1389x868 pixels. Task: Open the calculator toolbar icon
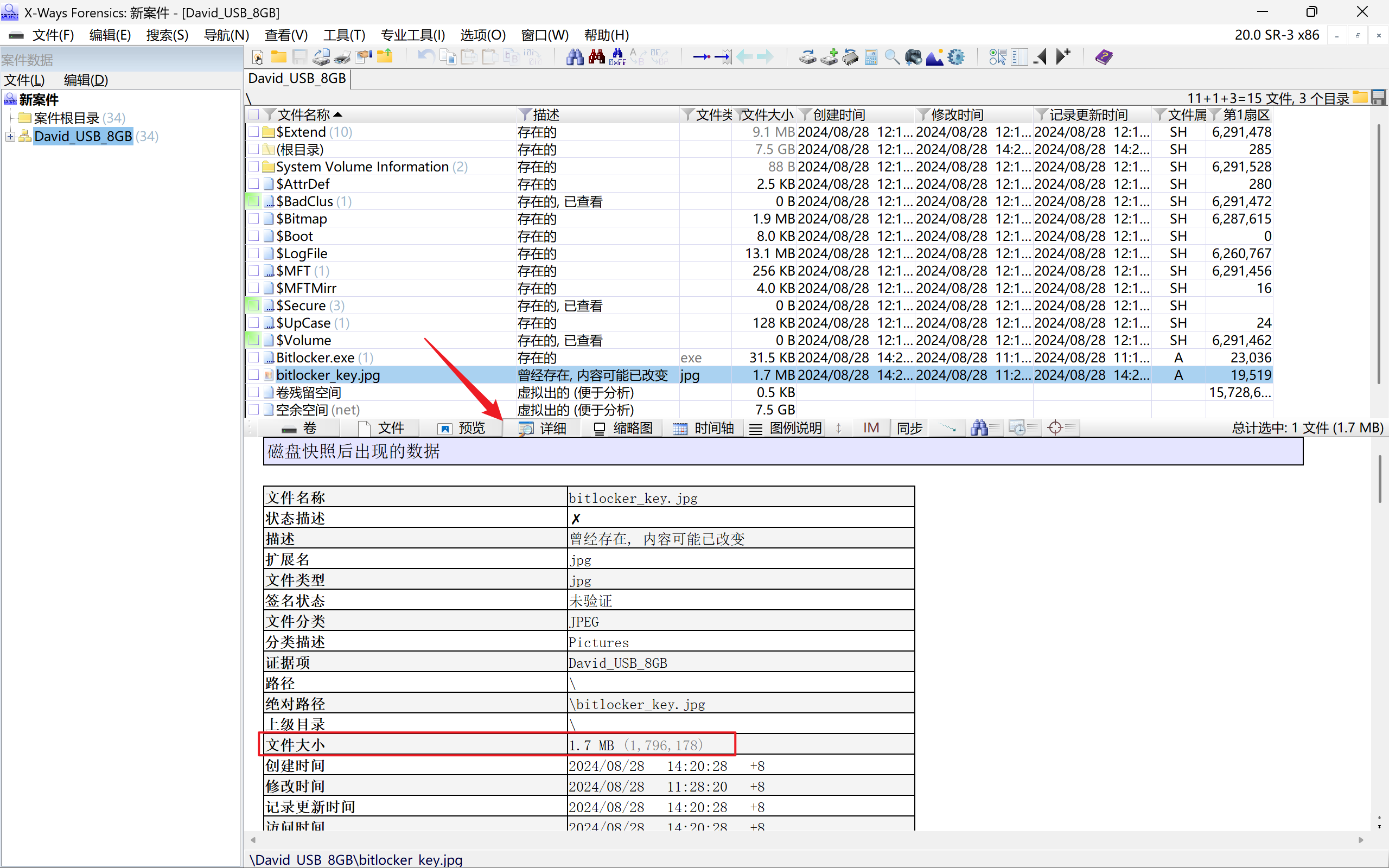[871, 57]
